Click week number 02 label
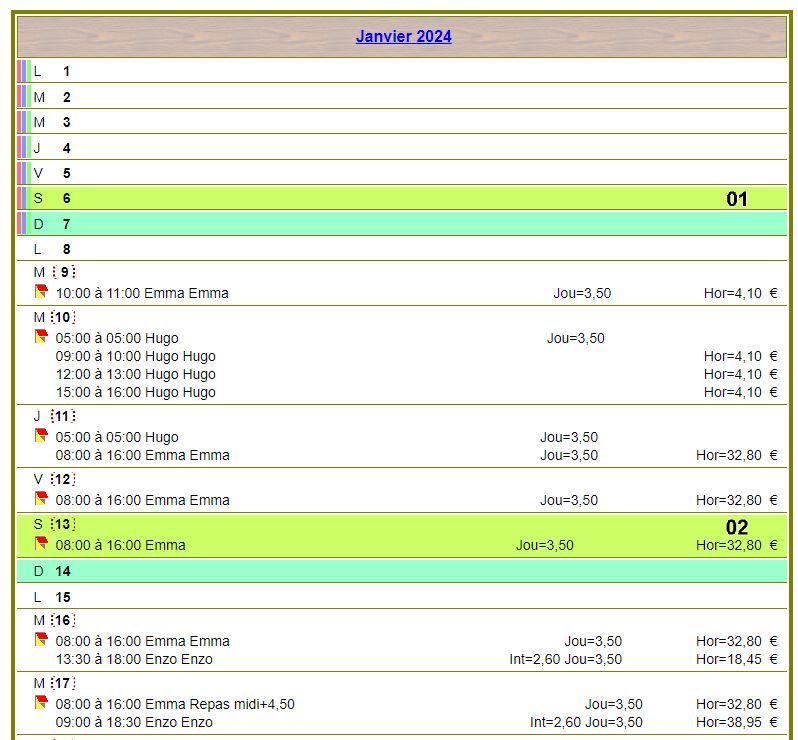798x740 pixels. pos(736,527)
